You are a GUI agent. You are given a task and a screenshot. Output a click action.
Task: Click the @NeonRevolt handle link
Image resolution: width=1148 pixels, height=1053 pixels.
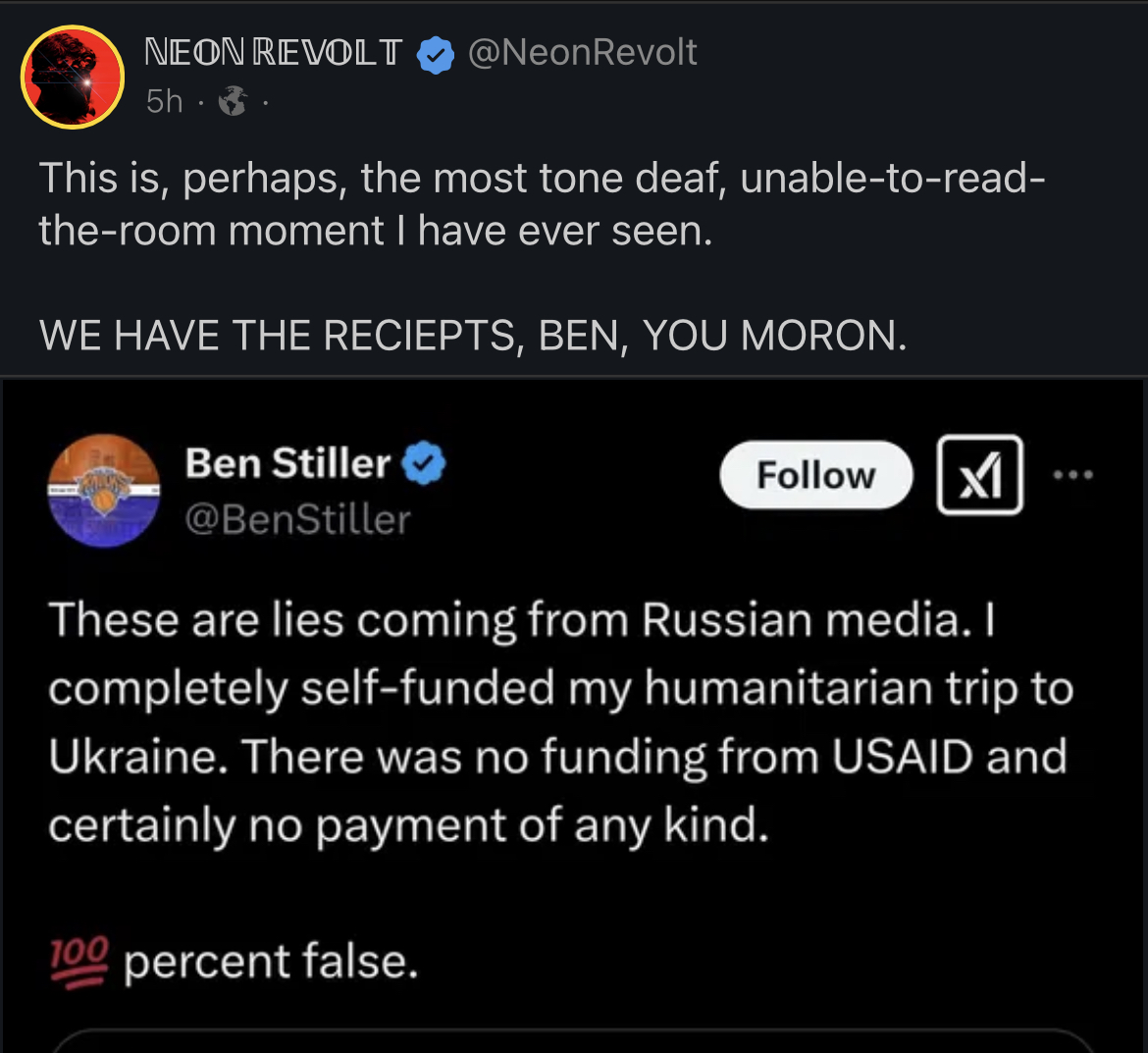(584, 53)
